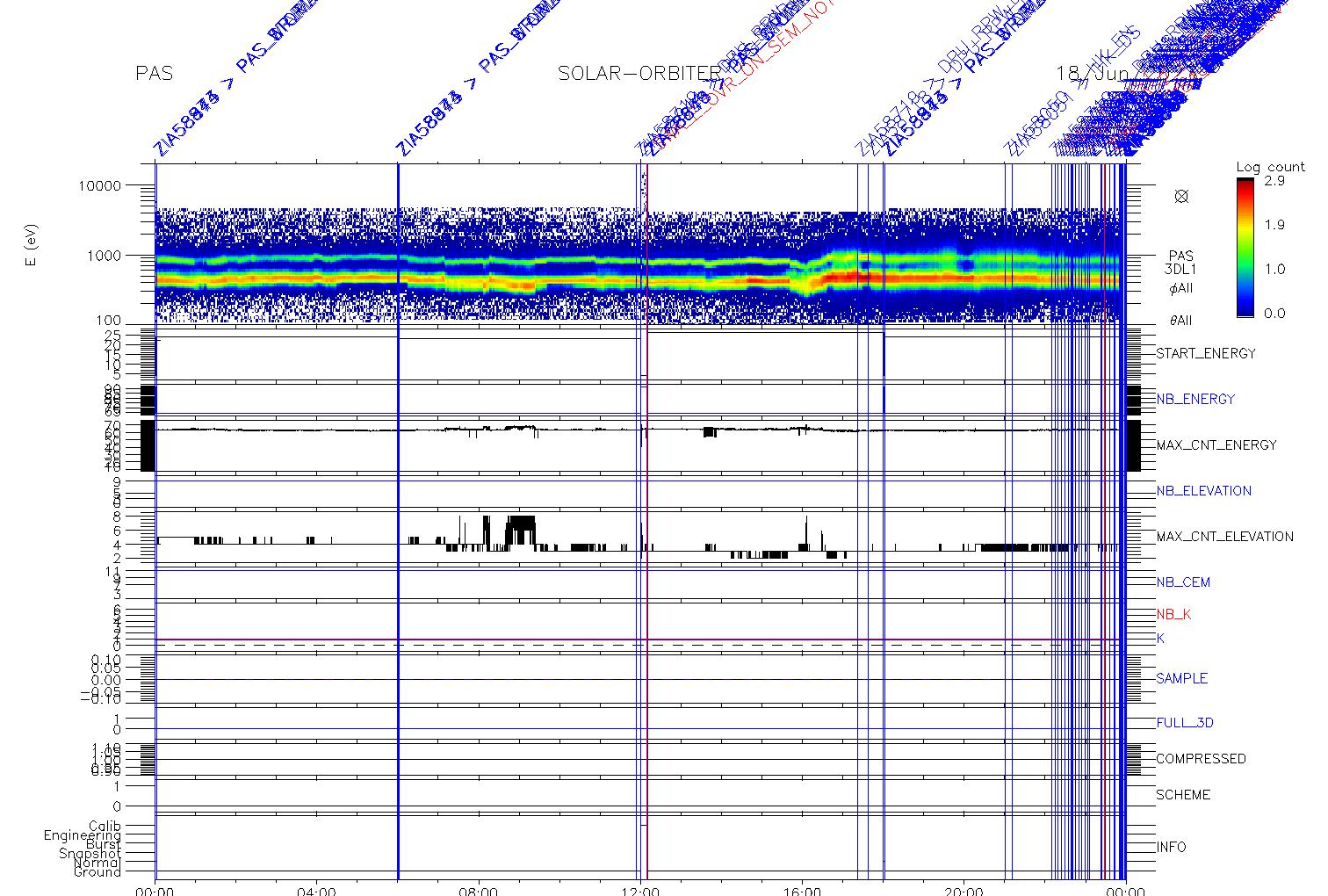This screenshot has width=1328, height=896.
Task: Click the SAMPLE panel label
Action: click(1181, 678)
